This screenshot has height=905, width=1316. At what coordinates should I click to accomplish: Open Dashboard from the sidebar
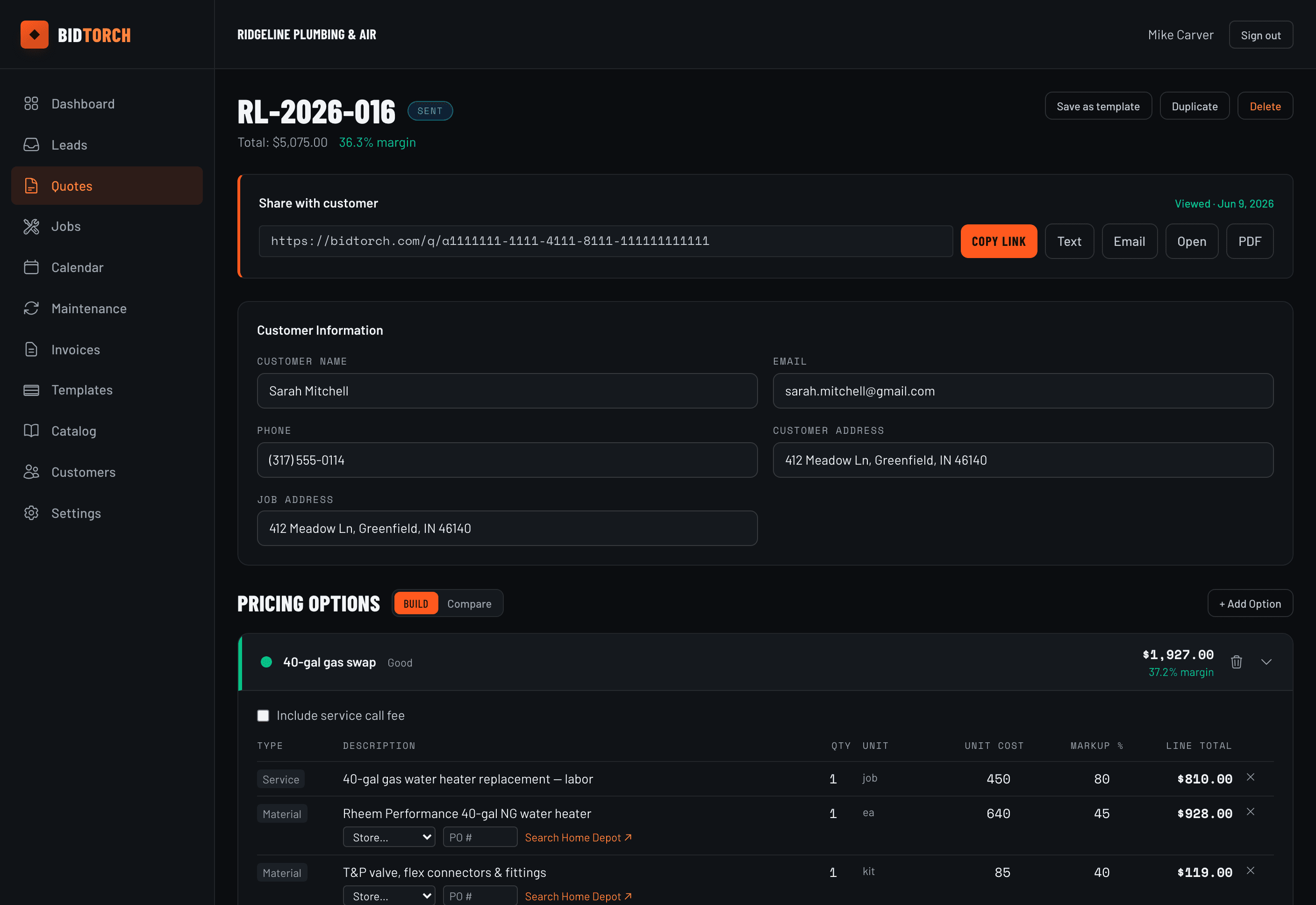(x=107, y=104)
